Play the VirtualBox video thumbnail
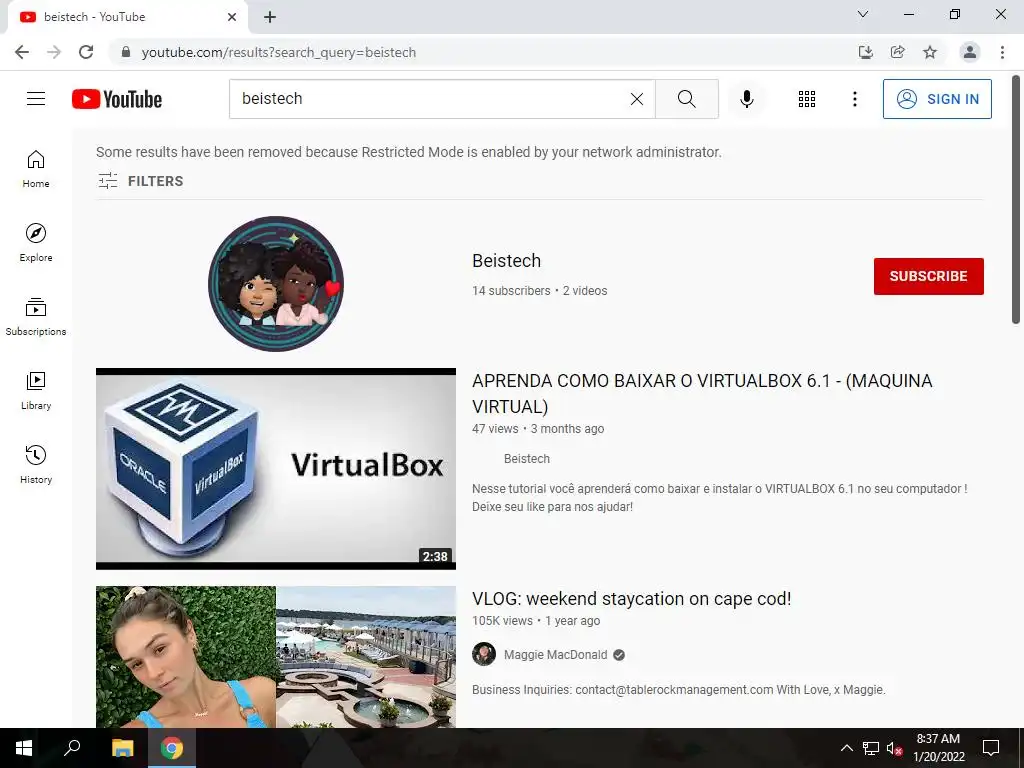 [276, 469]
